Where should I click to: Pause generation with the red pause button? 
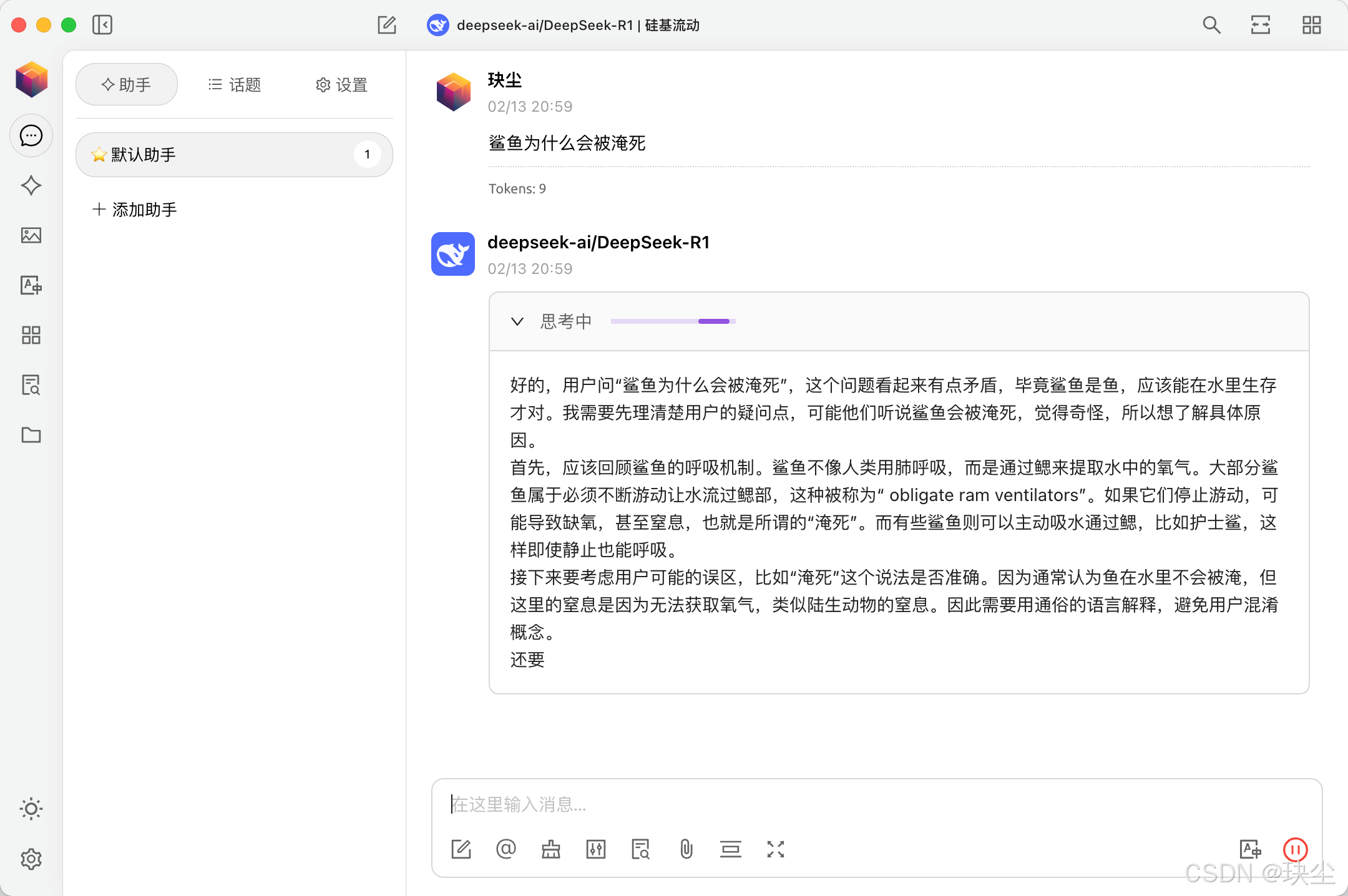[1295, 849]
